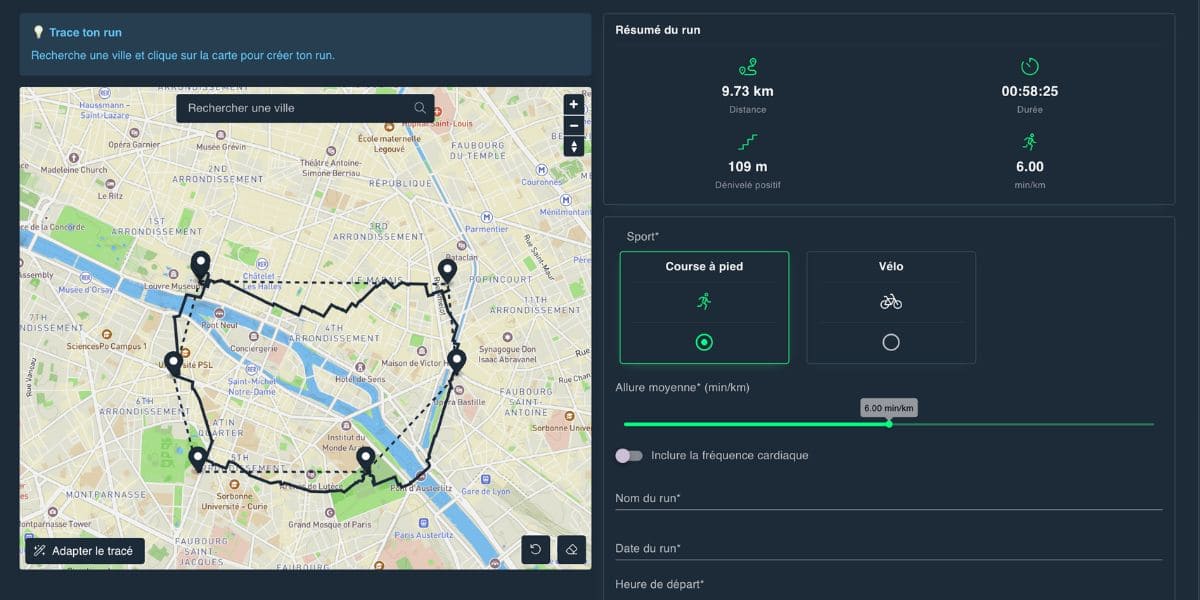Viewport: 1200px width, 600px height.
Task: Click the bicycle icon in the Vélo card
Action: (891, 301)
